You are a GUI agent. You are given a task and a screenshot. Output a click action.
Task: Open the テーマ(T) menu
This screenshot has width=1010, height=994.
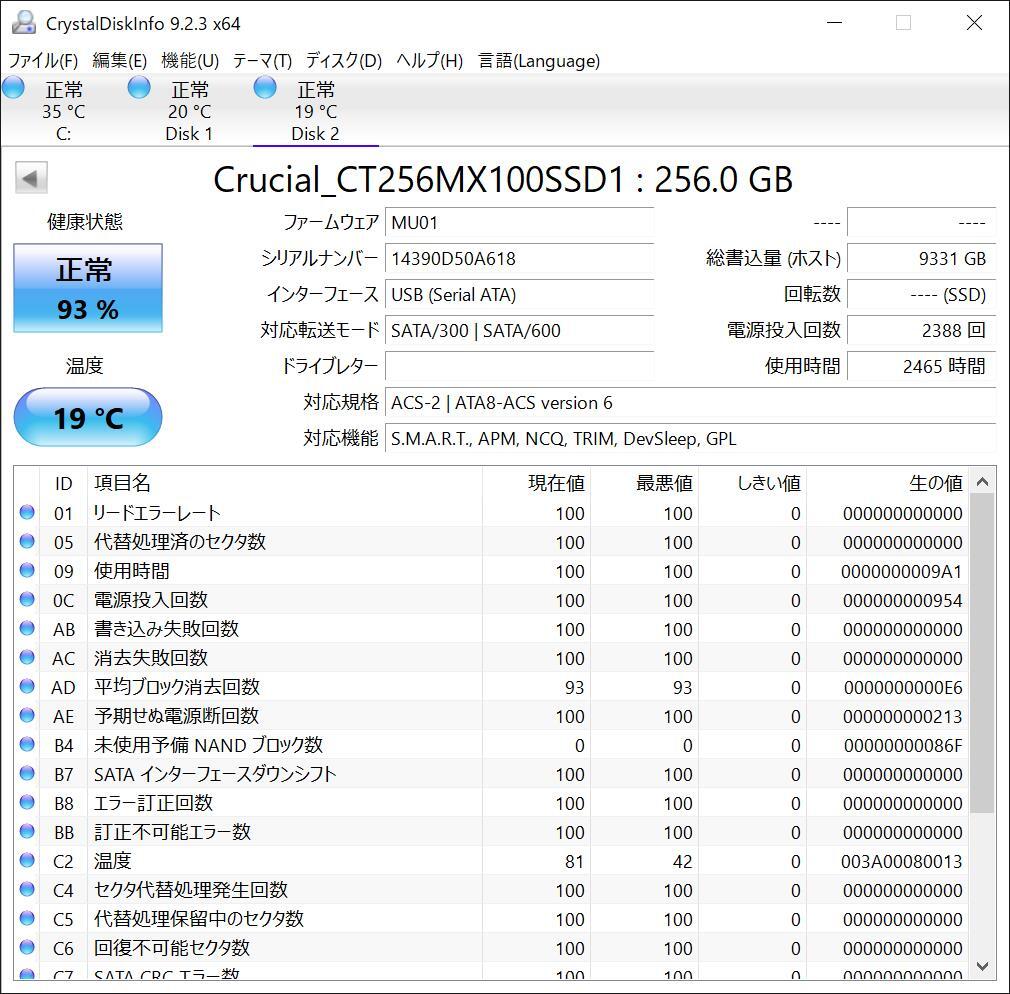coord(262,61)
